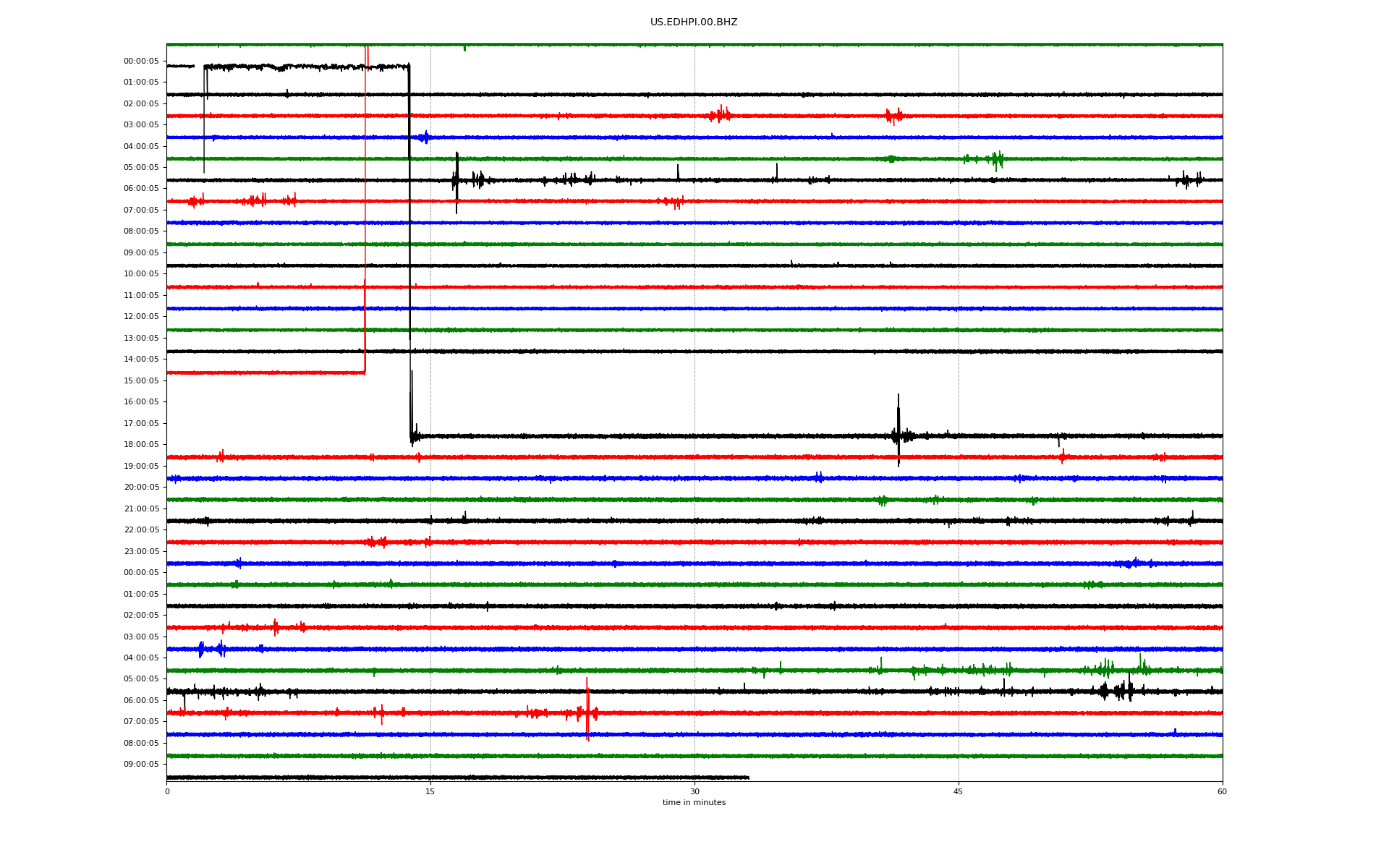Select the 16:00:05 trace time label
The image size is (1389, 868).
tap(141, 402)
